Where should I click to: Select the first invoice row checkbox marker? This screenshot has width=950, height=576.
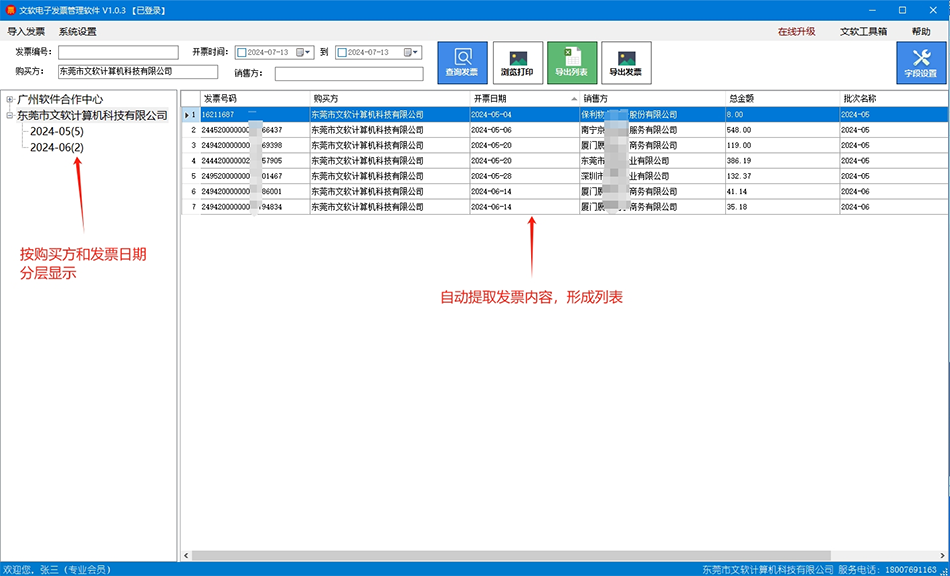coord(189,115)
